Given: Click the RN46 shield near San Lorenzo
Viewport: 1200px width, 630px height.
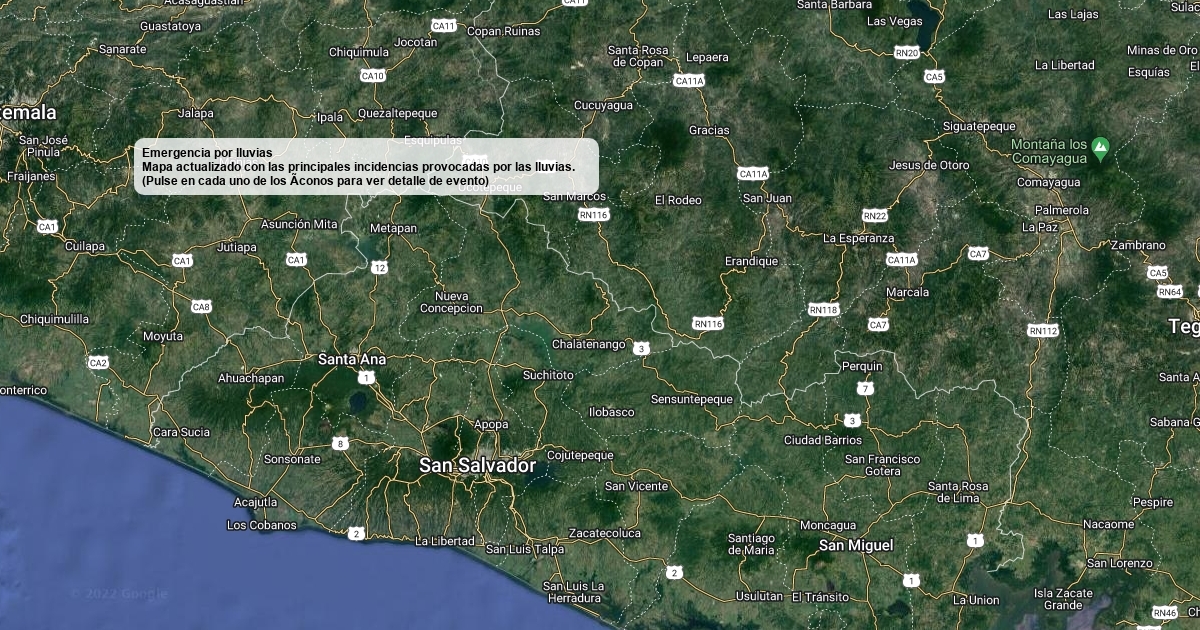Looking at the screenshot, I should click(1165, 612).
